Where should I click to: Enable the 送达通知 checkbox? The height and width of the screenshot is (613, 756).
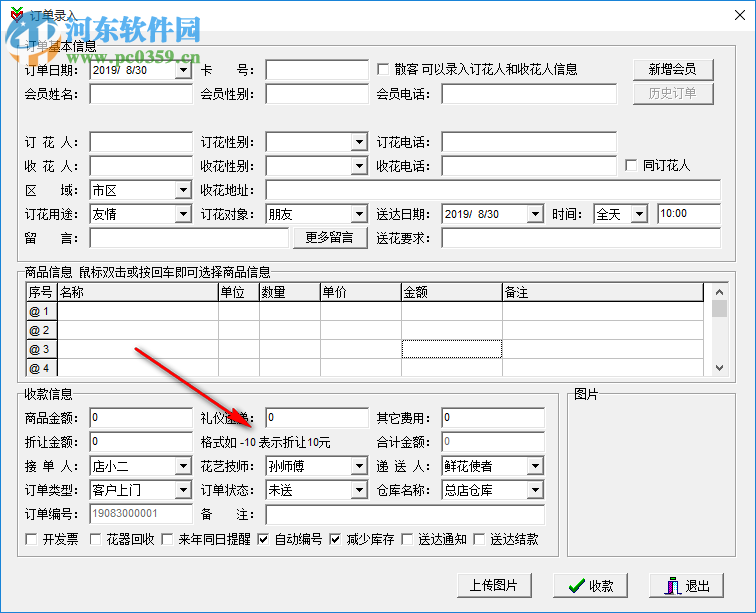point(407,539)
